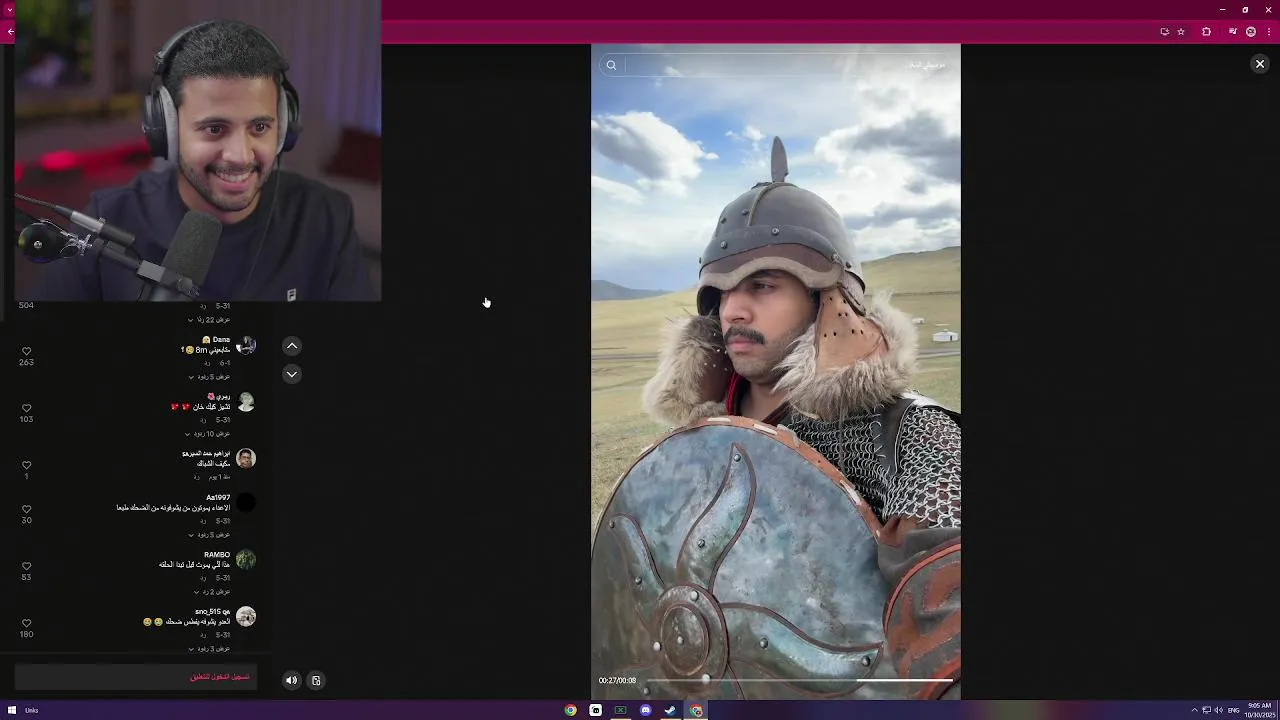The width and height of the screenshot is (1280, 720).
Task: Click the streamer webcam overlay
Action: coord(198,150)
